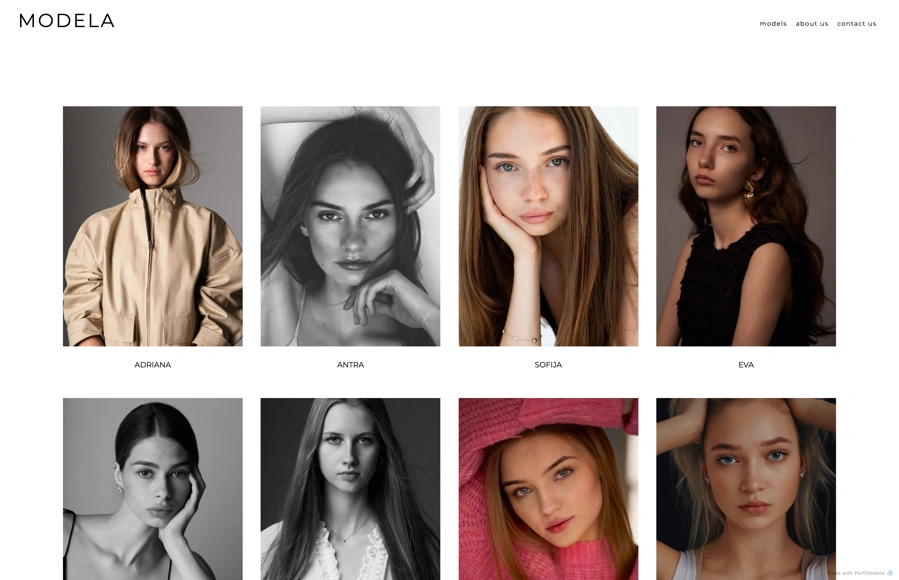The image size is (899, 580).
Task: Select the SOFIJA name label
Action: [548, 365]
